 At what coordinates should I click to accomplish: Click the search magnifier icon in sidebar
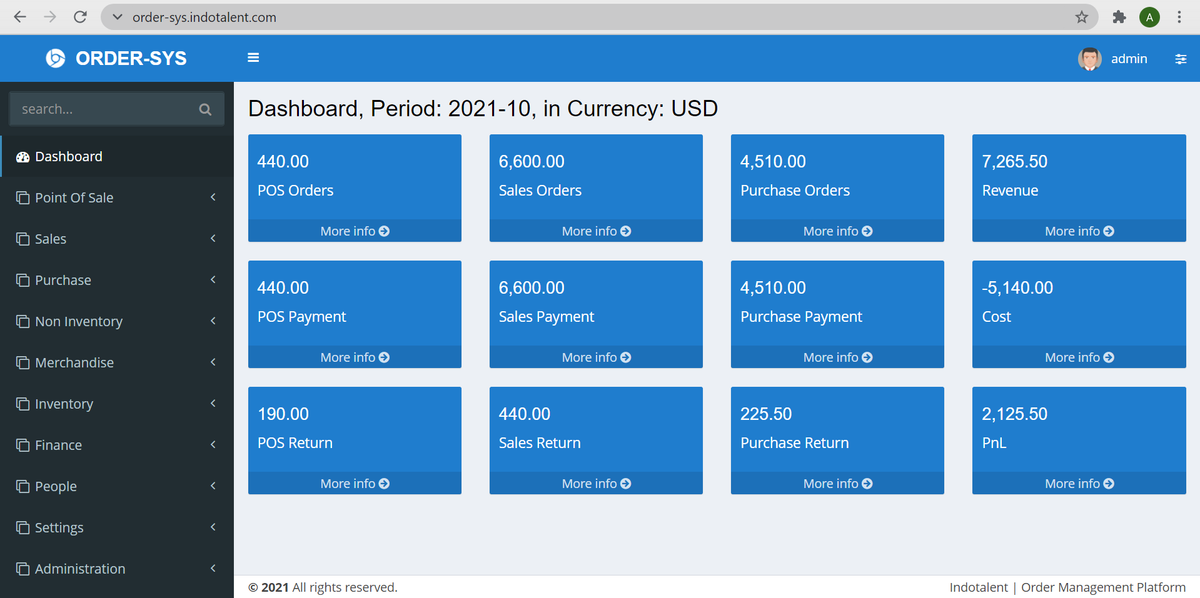pyautogui.click(x=205, y=108)
